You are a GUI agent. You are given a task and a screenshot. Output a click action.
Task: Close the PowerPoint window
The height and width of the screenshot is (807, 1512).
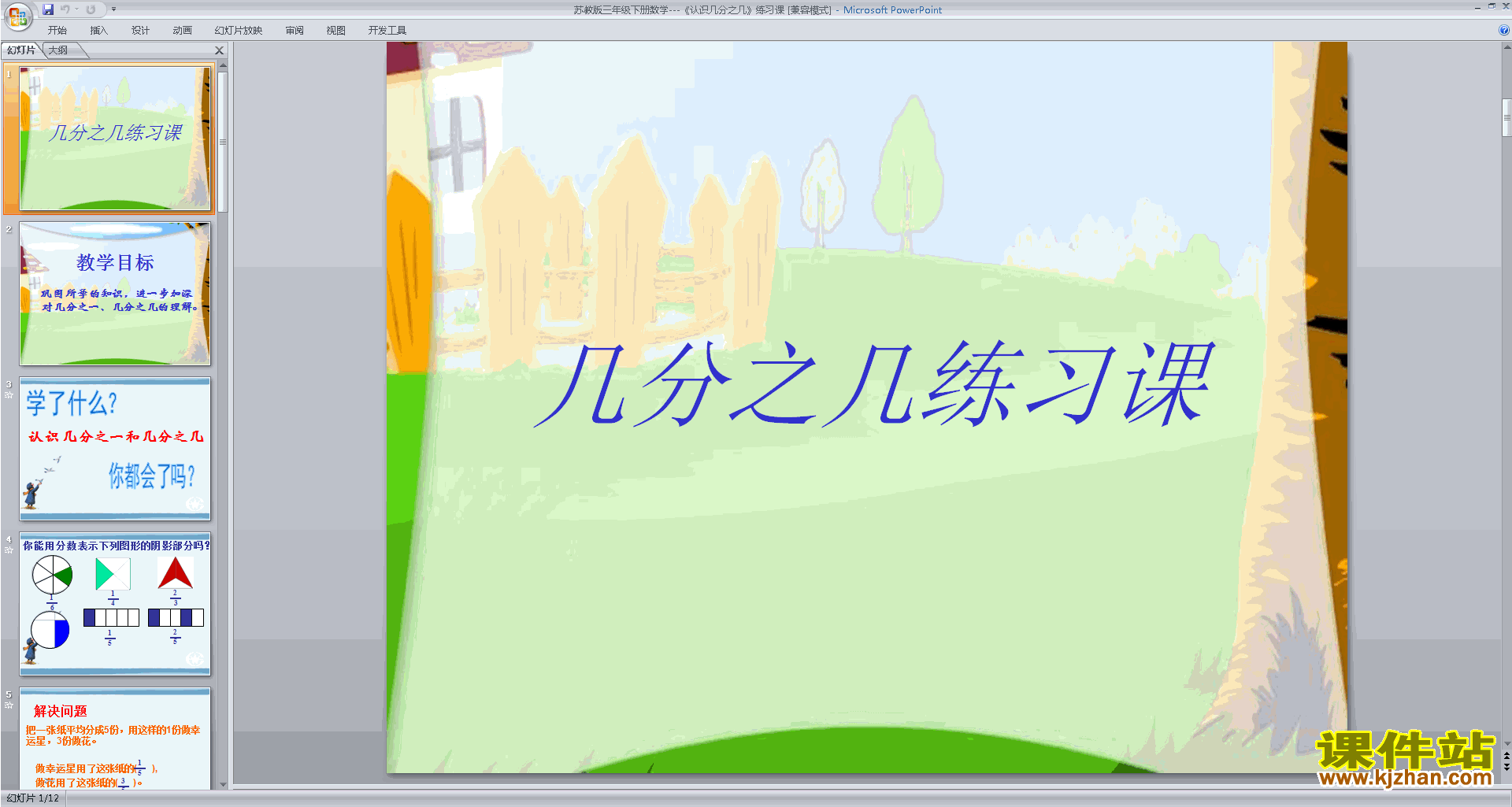[1506, 7]
